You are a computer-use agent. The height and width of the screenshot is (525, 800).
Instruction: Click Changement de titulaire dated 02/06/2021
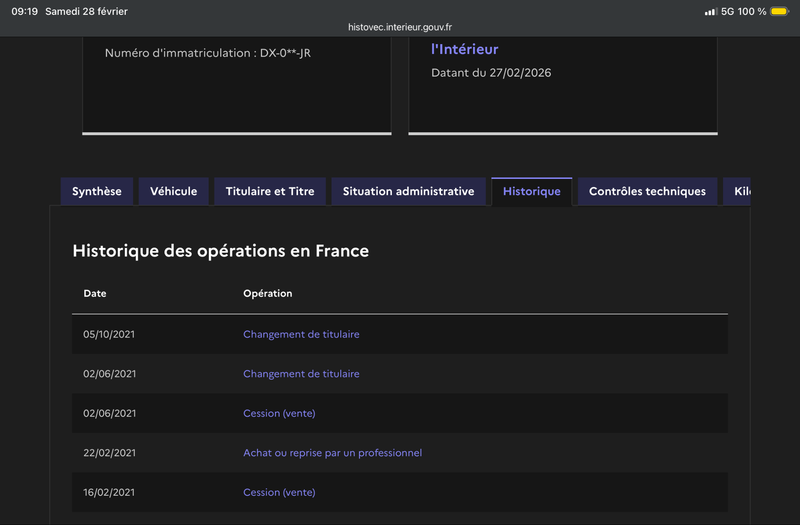(301, 374)
